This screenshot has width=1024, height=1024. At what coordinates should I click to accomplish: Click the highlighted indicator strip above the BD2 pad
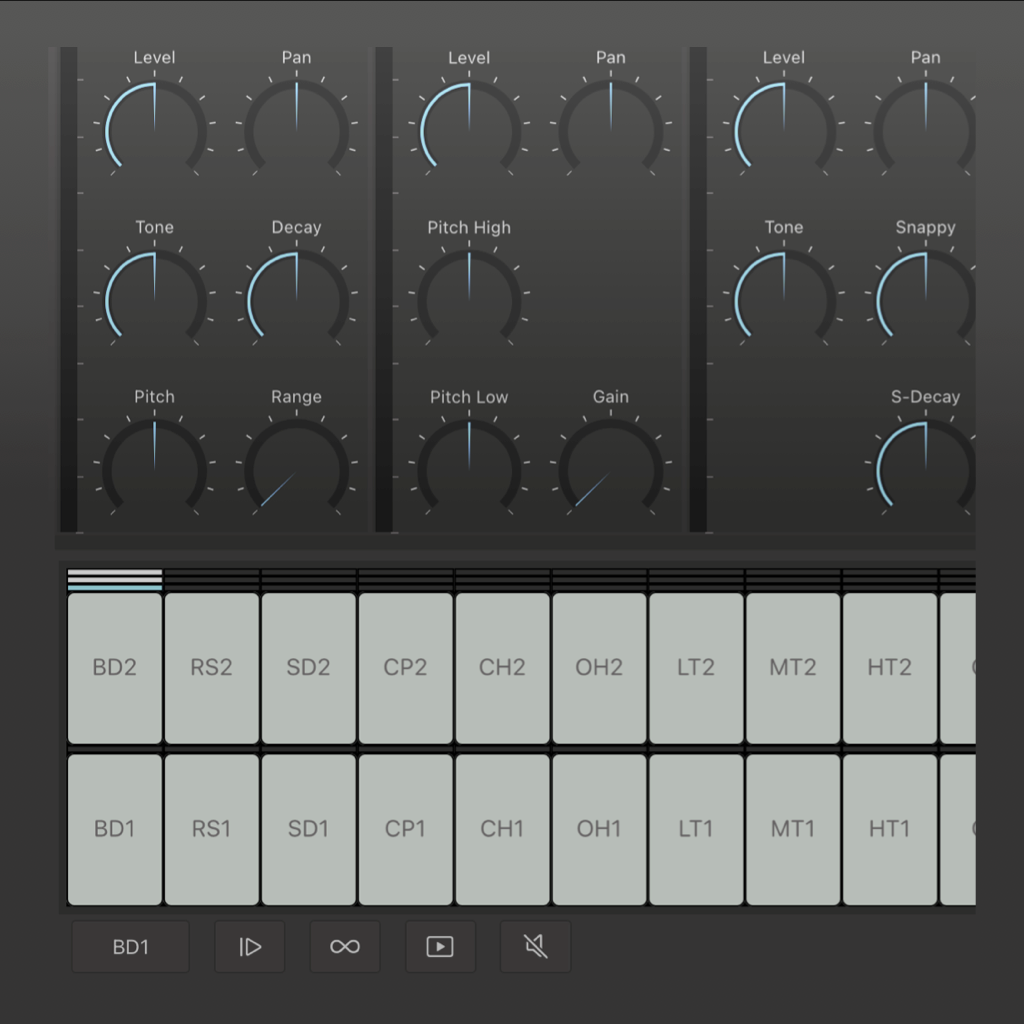pyautogui.click(x=115, y=580)
